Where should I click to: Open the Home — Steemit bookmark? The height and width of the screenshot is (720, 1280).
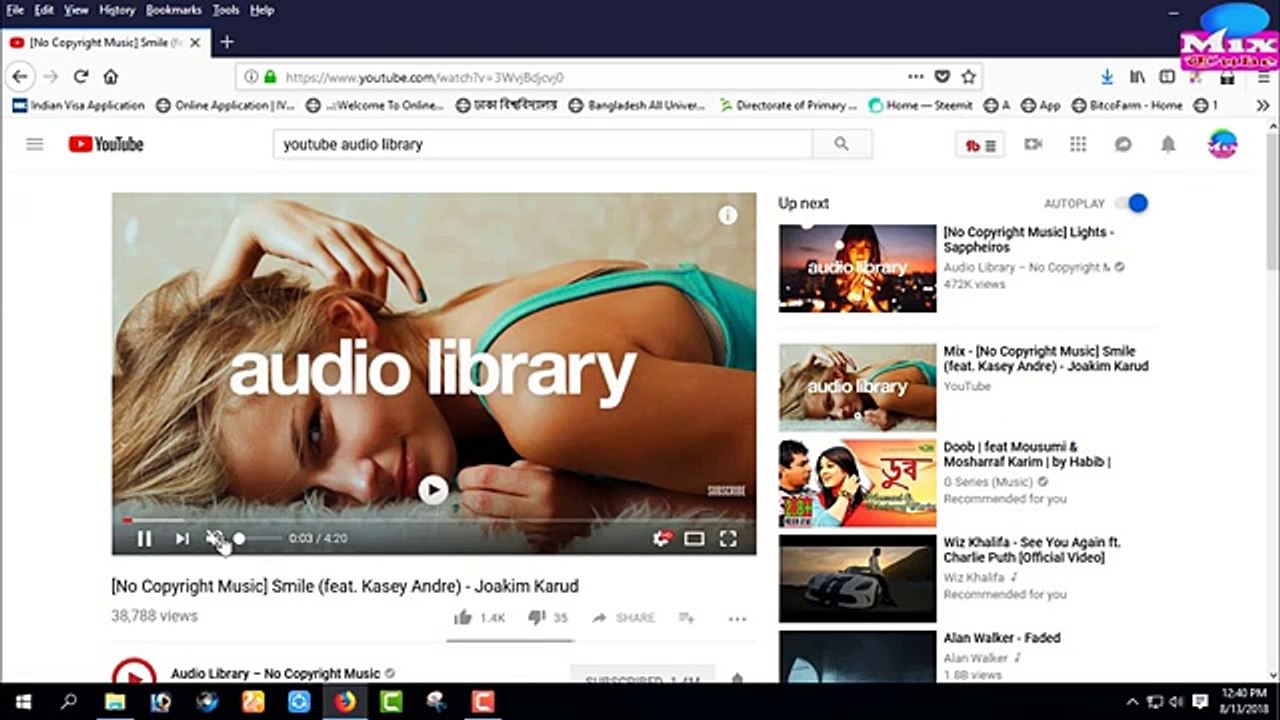922,105
